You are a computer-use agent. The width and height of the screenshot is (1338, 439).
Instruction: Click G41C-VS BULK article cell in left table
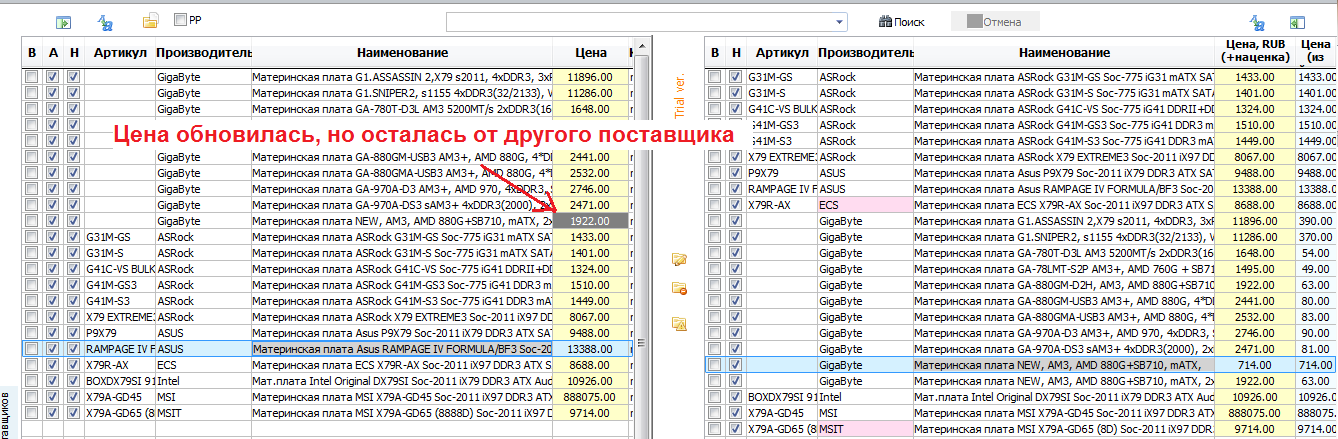(x=118, y=269)
